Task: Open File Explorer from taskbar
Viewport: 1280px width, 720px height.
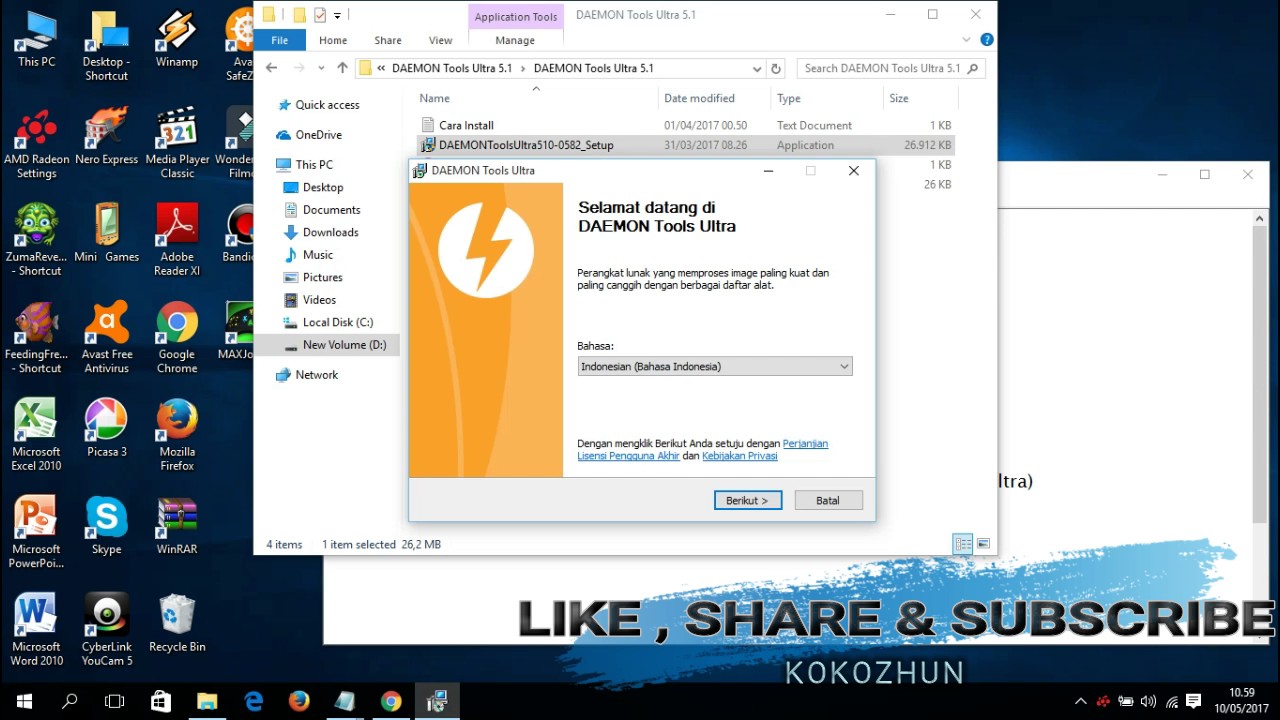Action: (x=207, y=701)
